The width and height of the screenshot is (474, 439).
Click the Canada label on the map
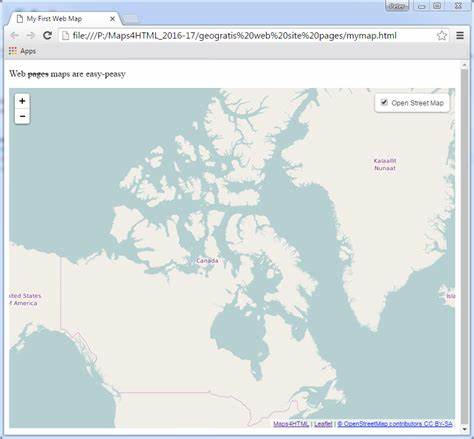207,261
